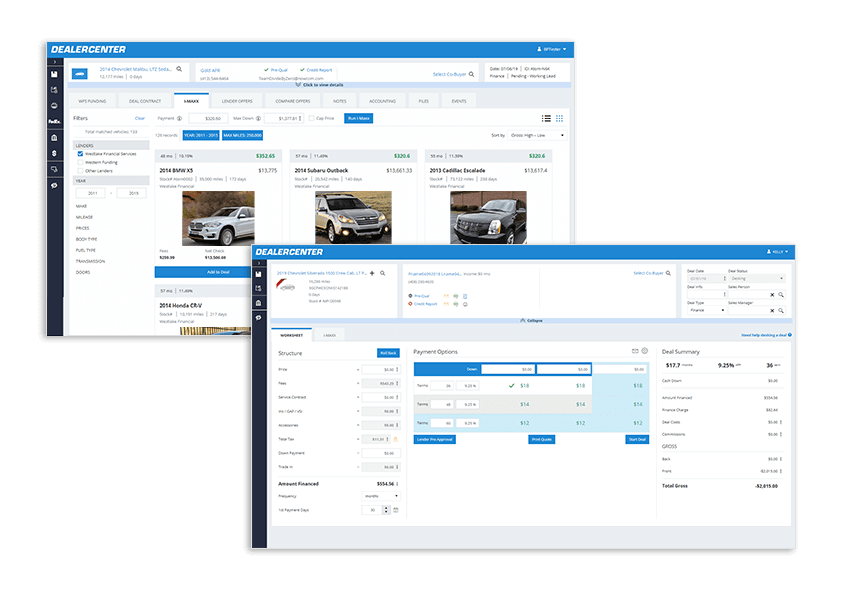Check the Other Lenders filter

[x=80, y=171]
